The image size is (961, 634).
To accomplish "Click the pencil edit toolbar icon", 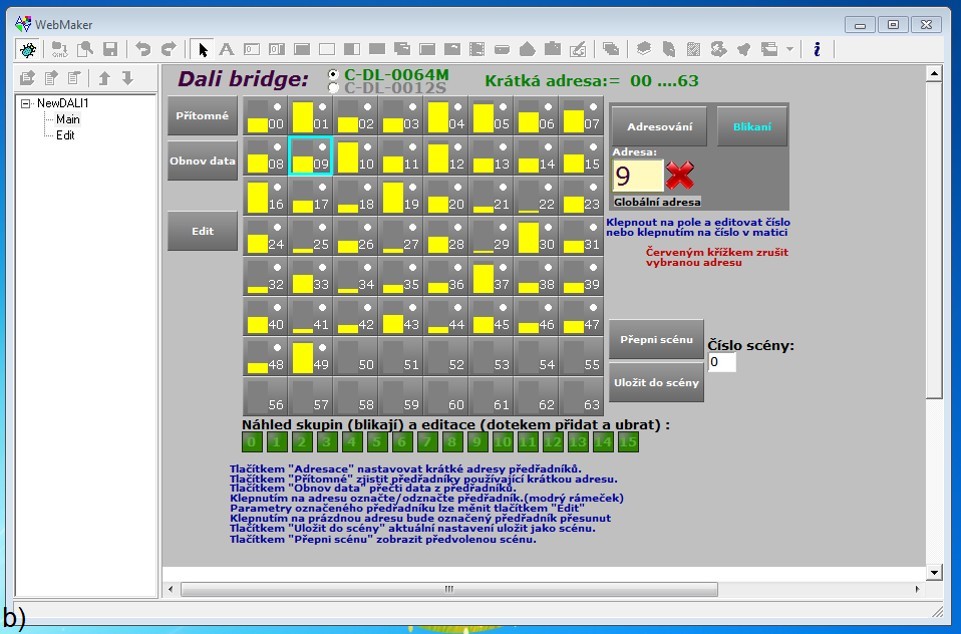I will pyautogui.click(x=578, y=49).
